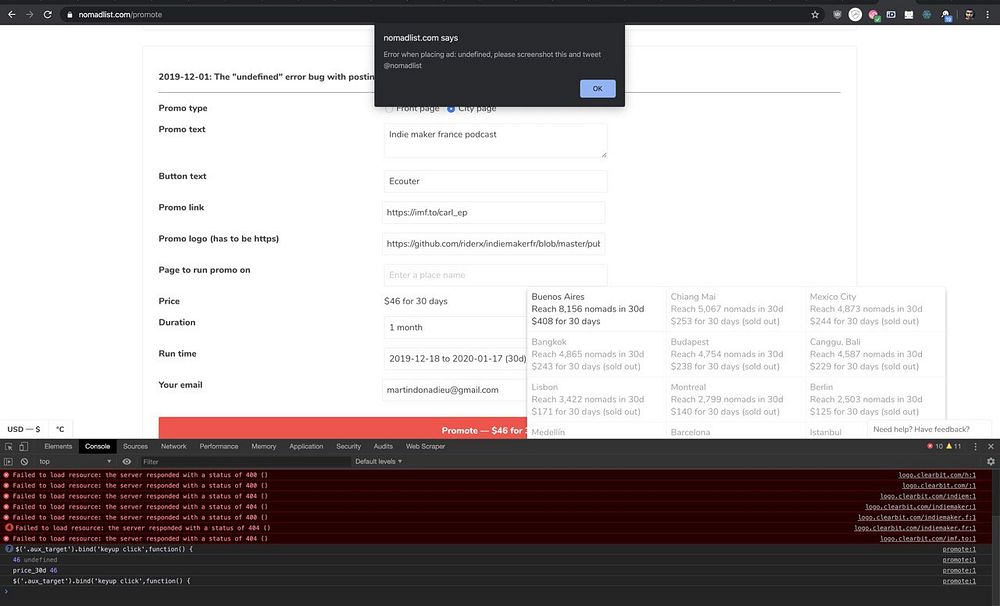Click the 'Enter a place name' field
The width and height of the screenshot is (1000, 606).
(496, 275)
